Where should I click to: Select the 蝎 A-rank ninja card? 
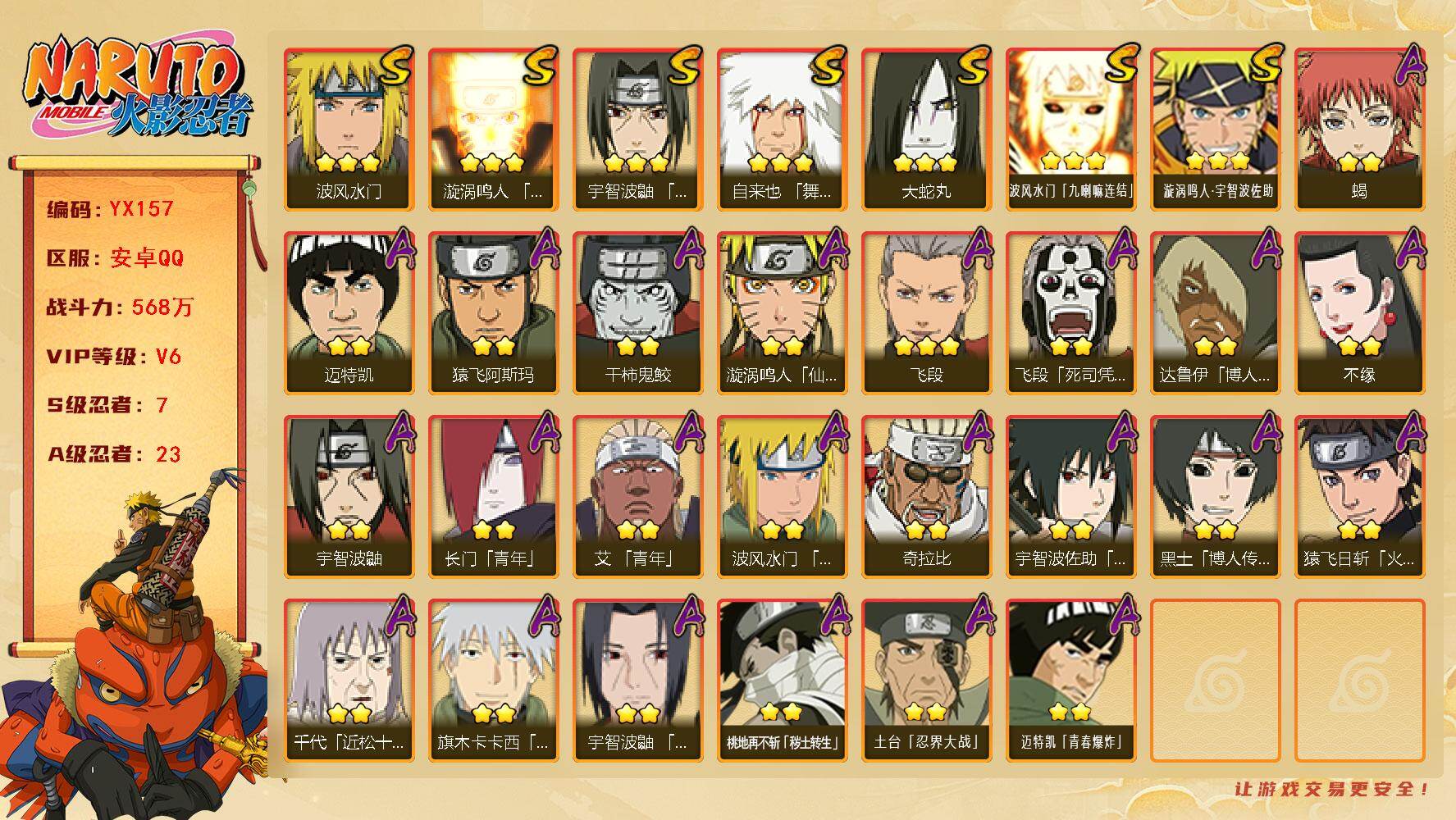(1359, 130)
